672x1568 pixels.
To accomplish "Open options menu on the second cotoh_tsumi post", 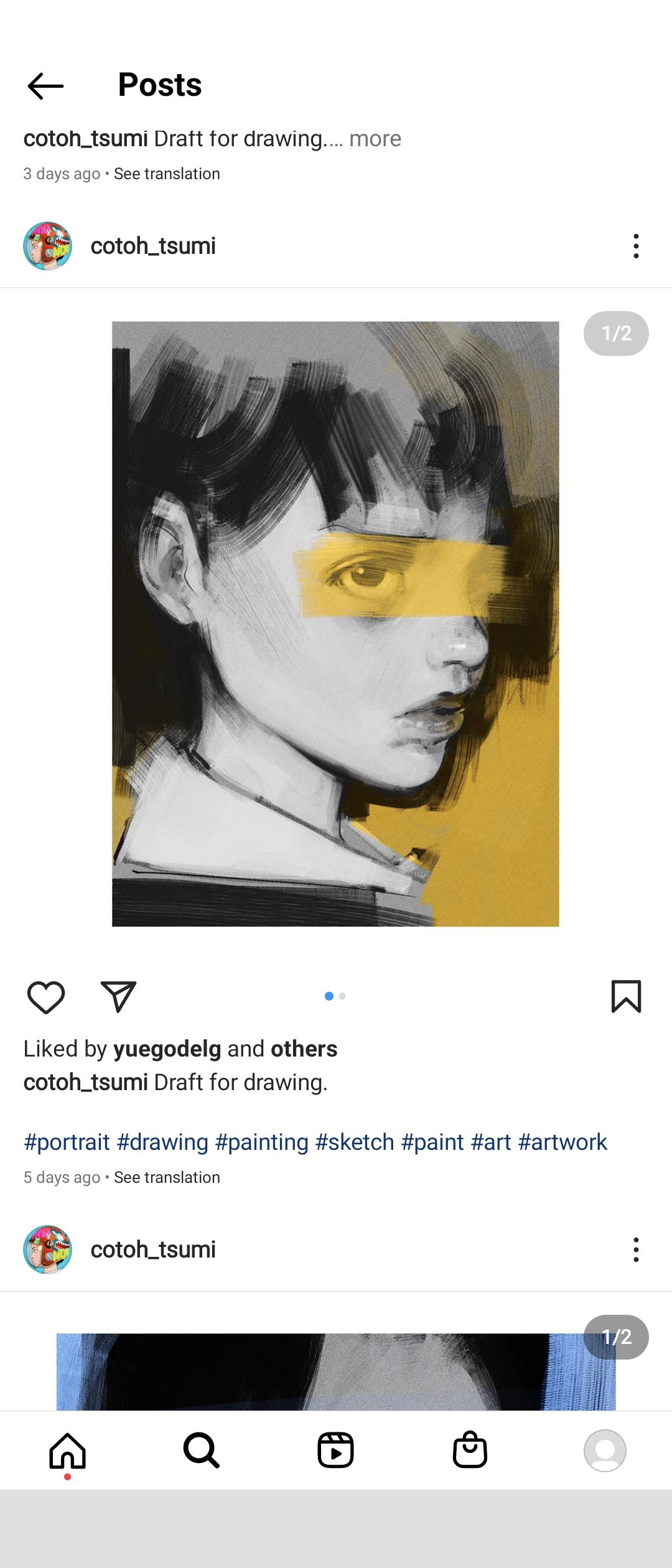I will pos(636,1249).
